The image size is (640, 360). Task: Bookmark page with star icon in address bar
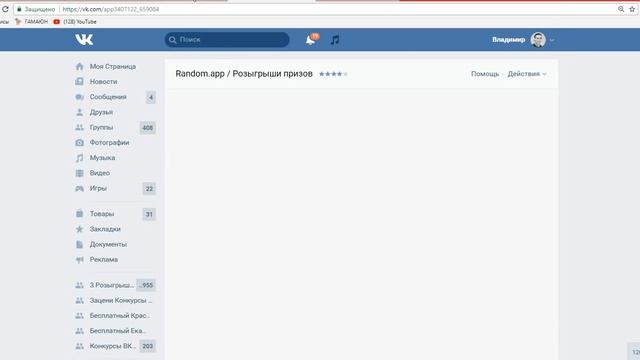pyautogui.click(x=632, y=9)
